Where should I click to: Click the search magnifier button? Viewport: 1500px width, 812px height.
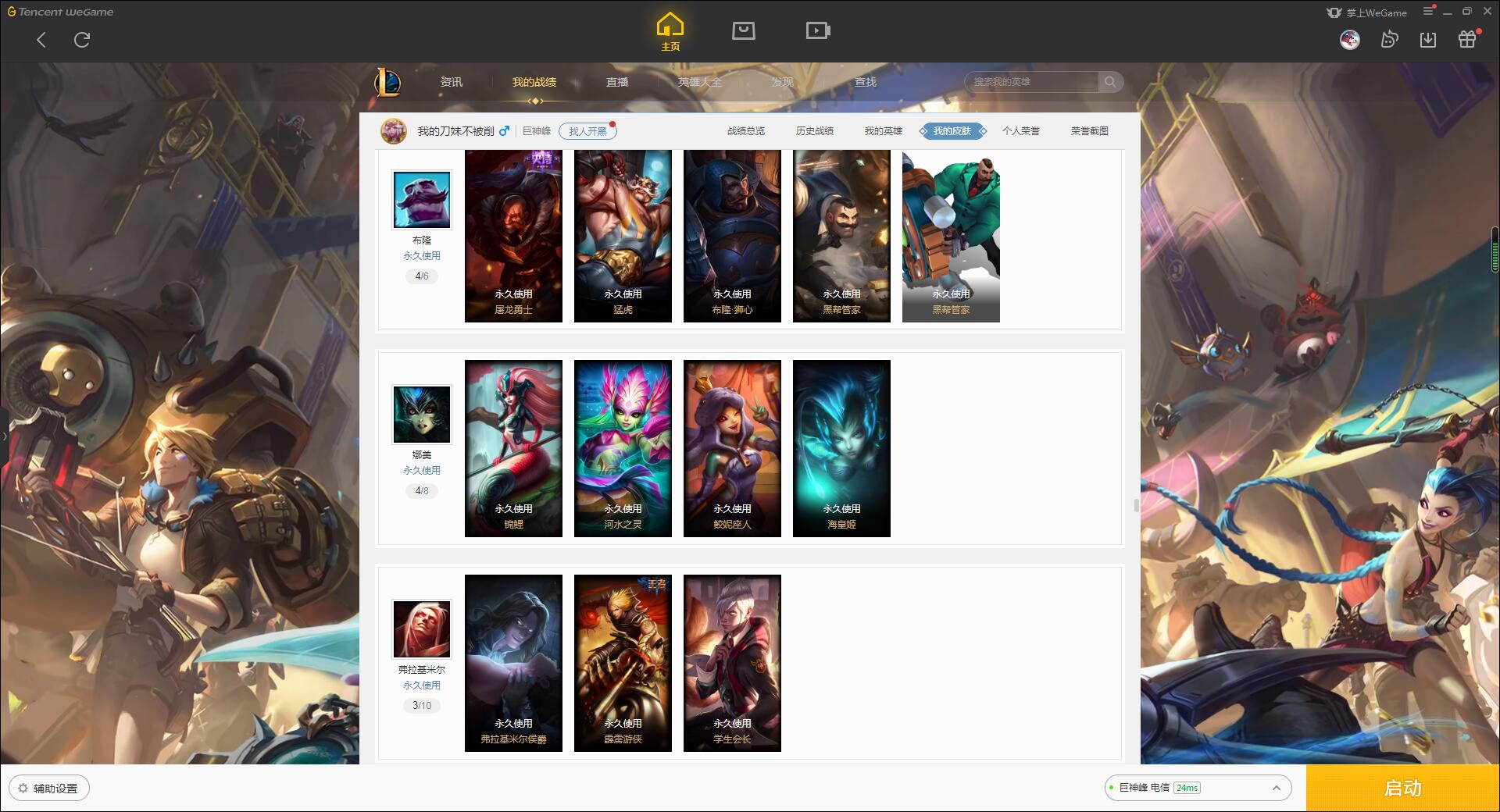1110,82
